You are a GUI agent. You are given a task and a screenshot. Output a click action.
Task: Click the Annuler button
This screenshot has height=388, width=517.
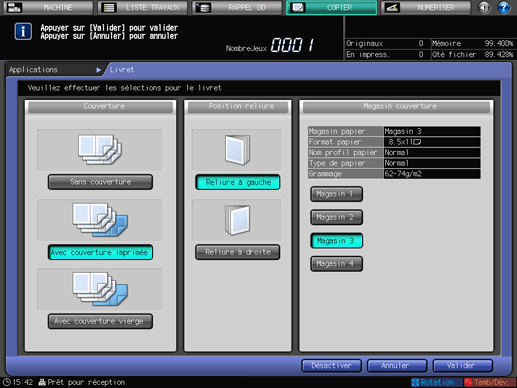click(x=397, y=366)
